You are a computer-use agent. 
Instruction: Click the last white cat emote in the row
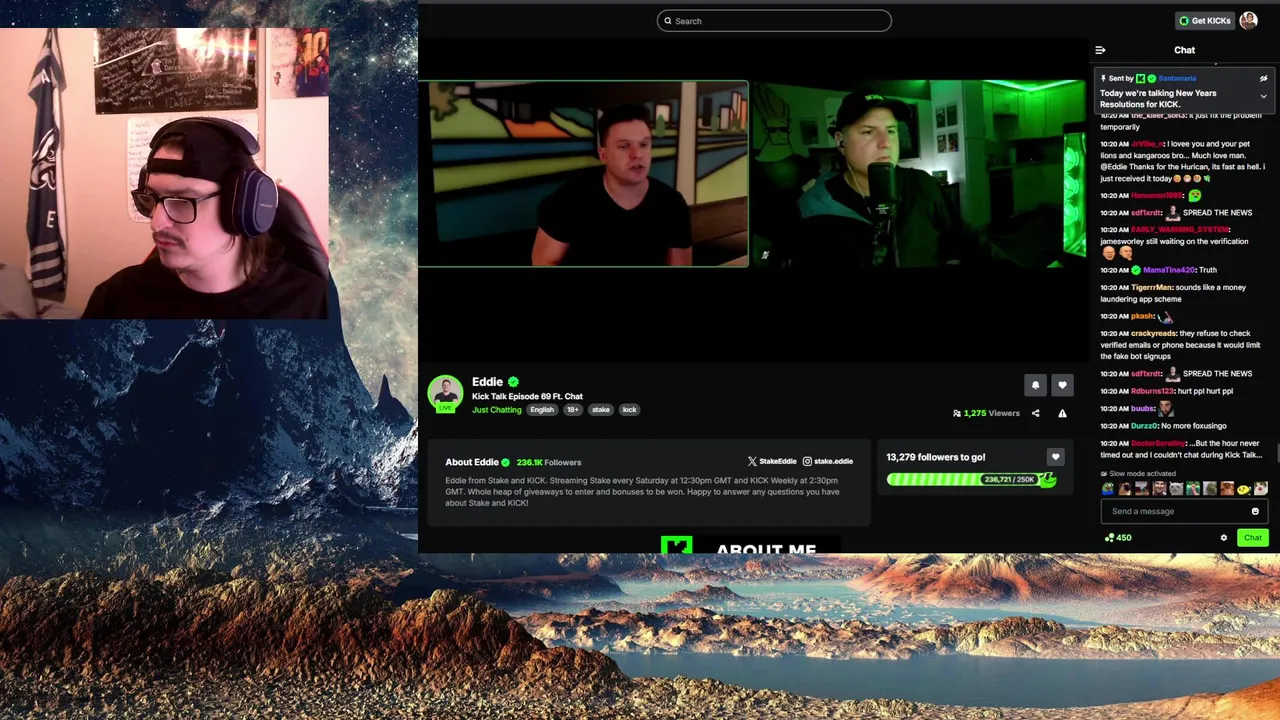click(x=1260, y=489)
